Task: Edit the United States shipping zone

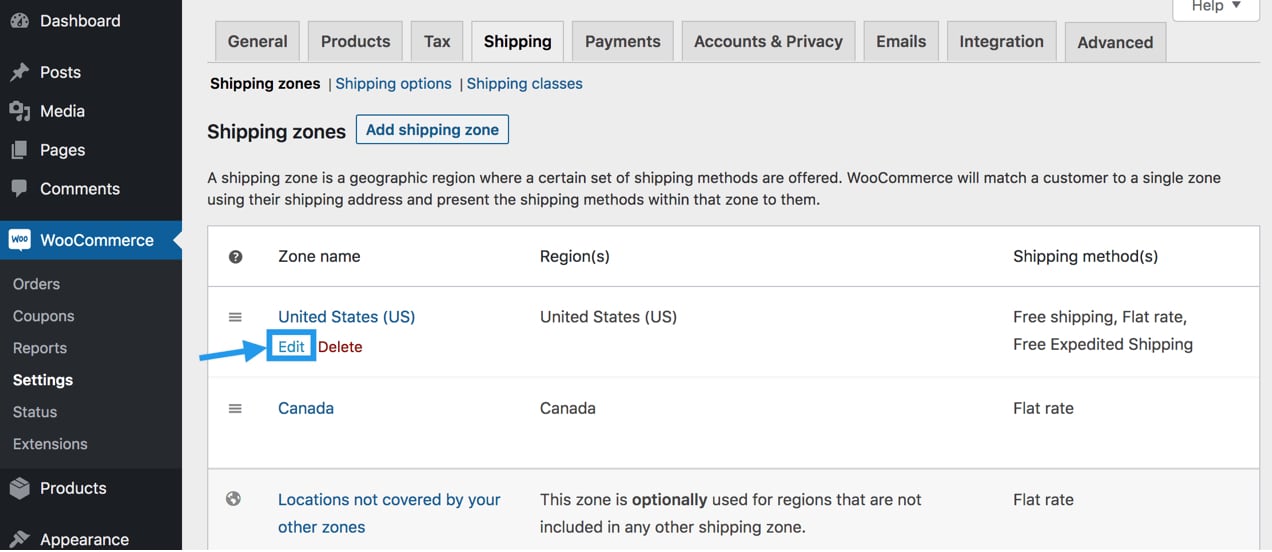Action: pyautogui.click(x=291, y=347)
